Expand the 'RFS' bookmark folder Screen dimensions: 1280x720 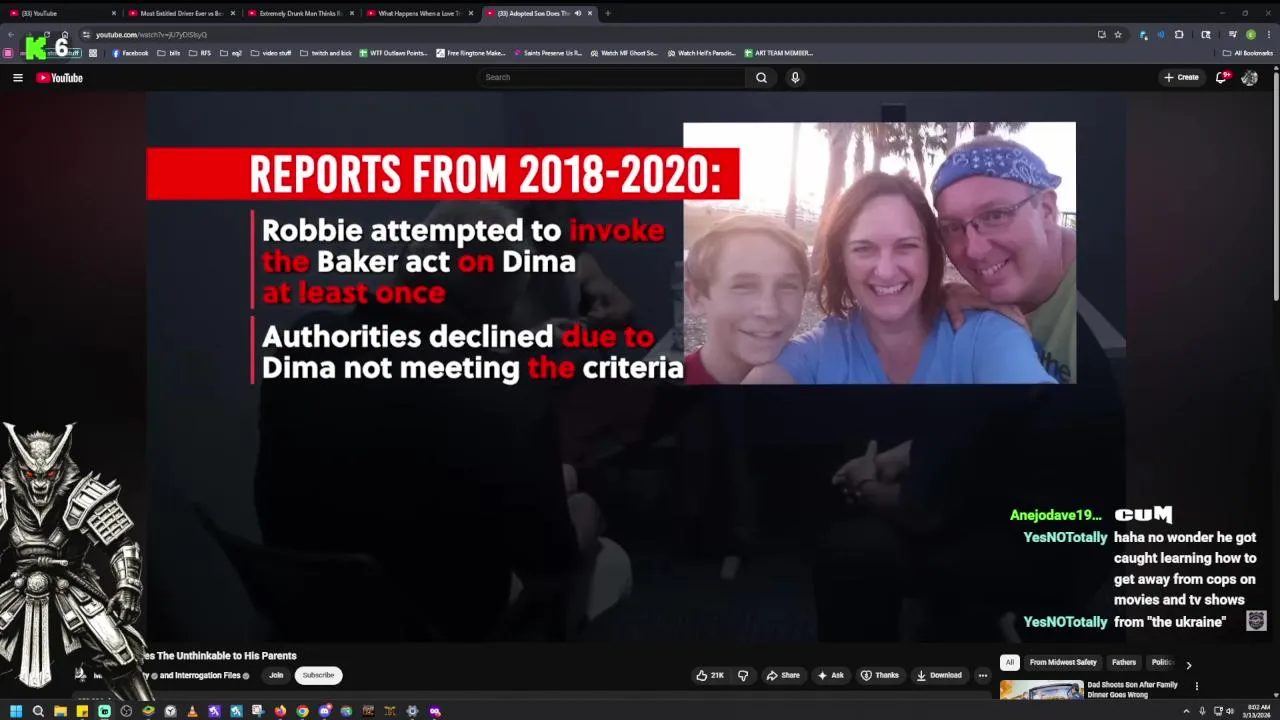pos(200,53)
